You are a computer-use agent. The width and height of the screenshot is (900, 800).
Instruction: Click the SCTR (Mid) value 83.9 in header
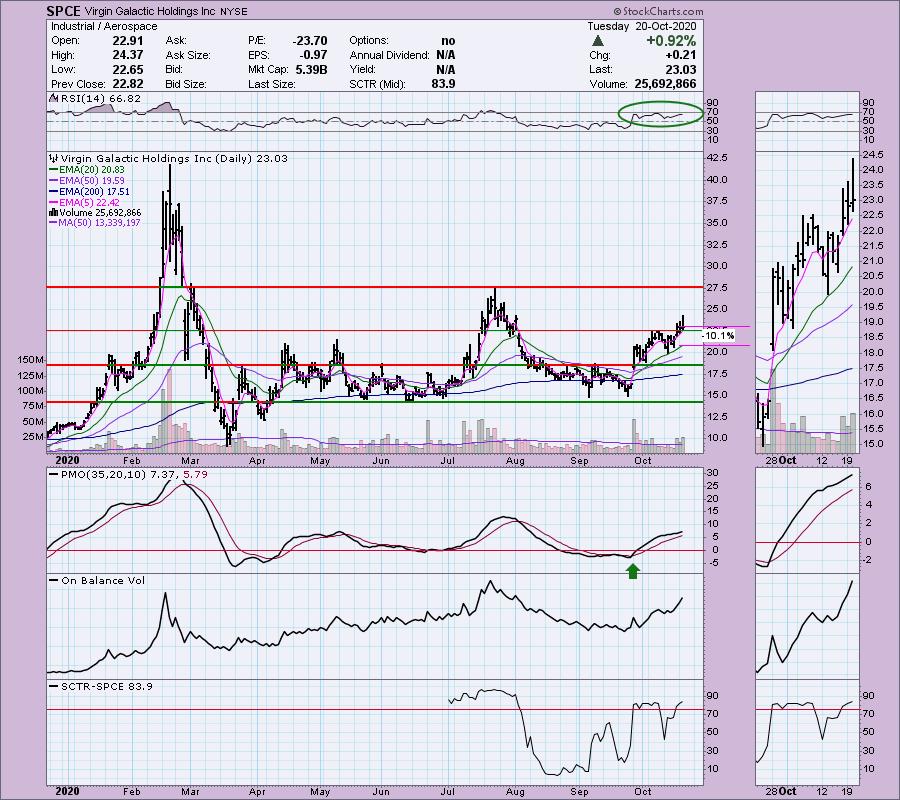444,84
